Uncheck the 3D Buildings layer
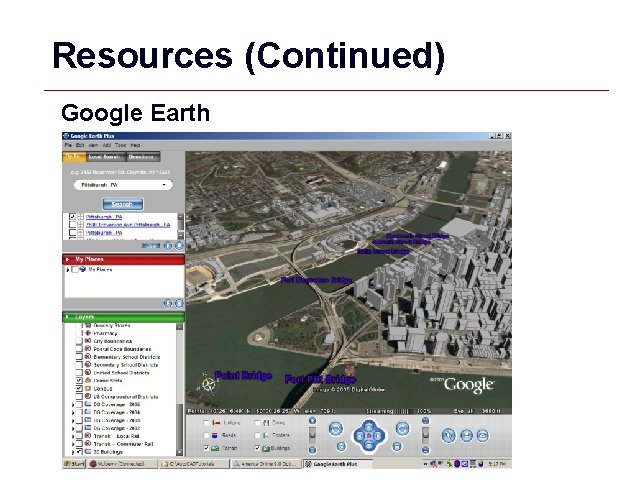 click(x=79, y=452)
